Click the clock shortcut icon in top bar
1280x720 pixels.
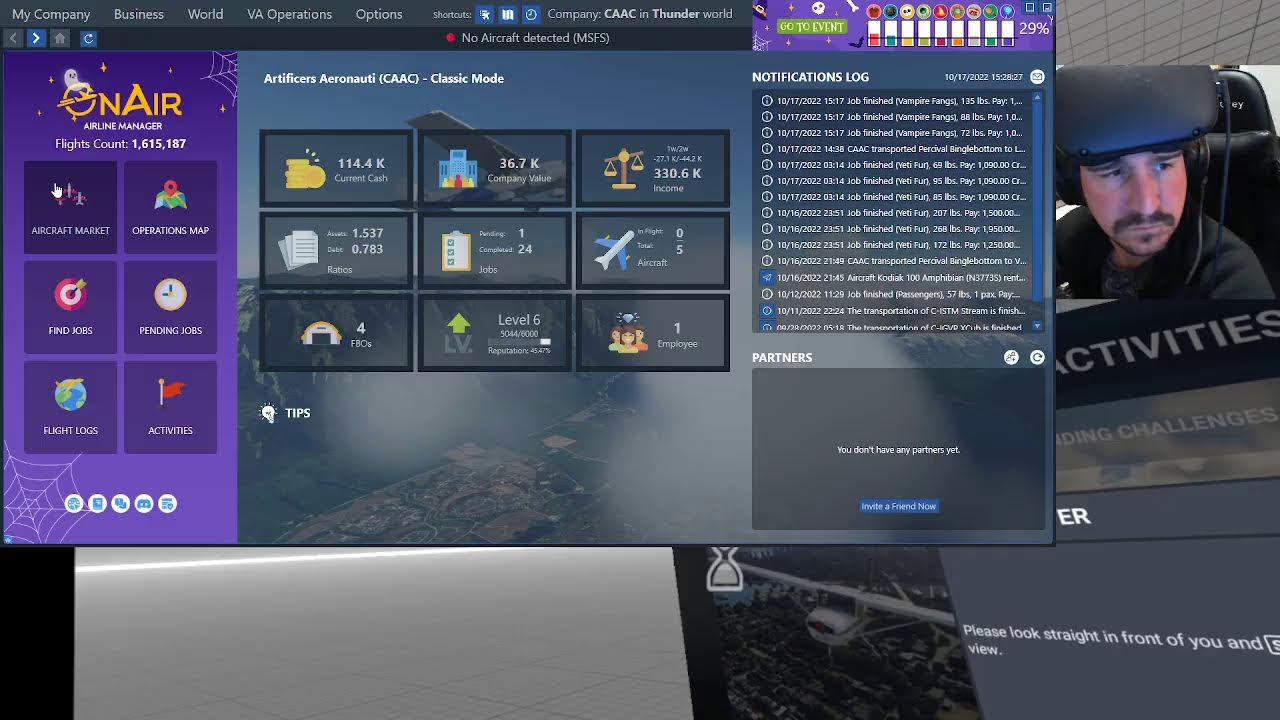pos(531,15)
